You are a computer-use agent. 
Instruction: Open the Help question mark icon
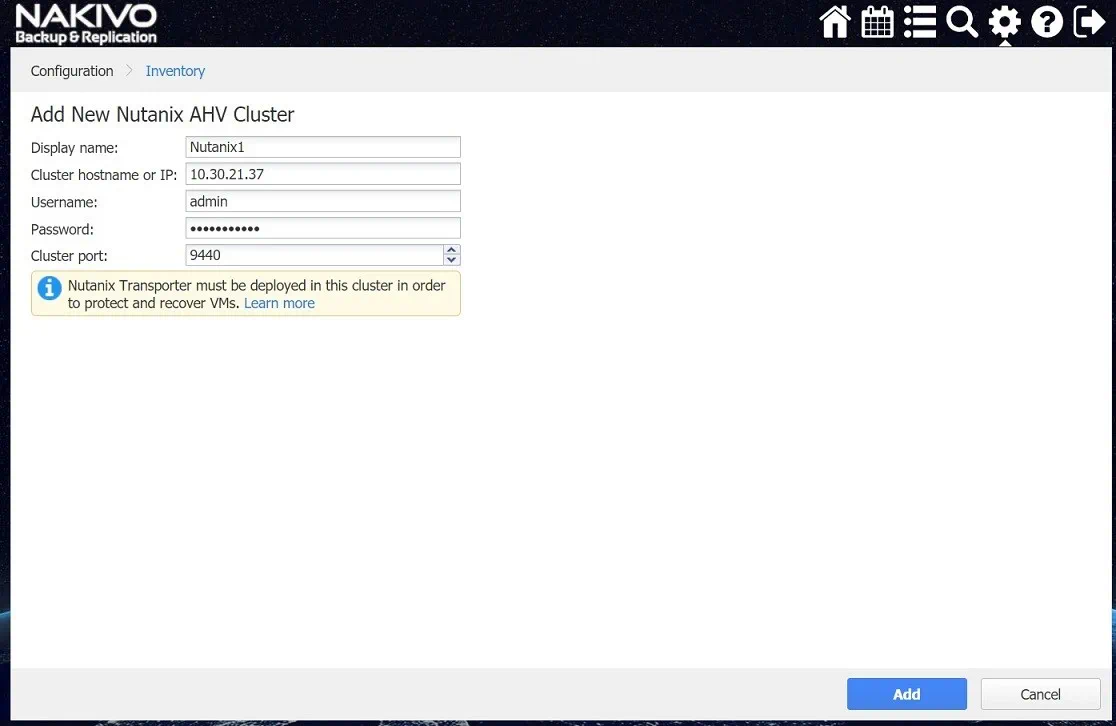[1046, 22]
